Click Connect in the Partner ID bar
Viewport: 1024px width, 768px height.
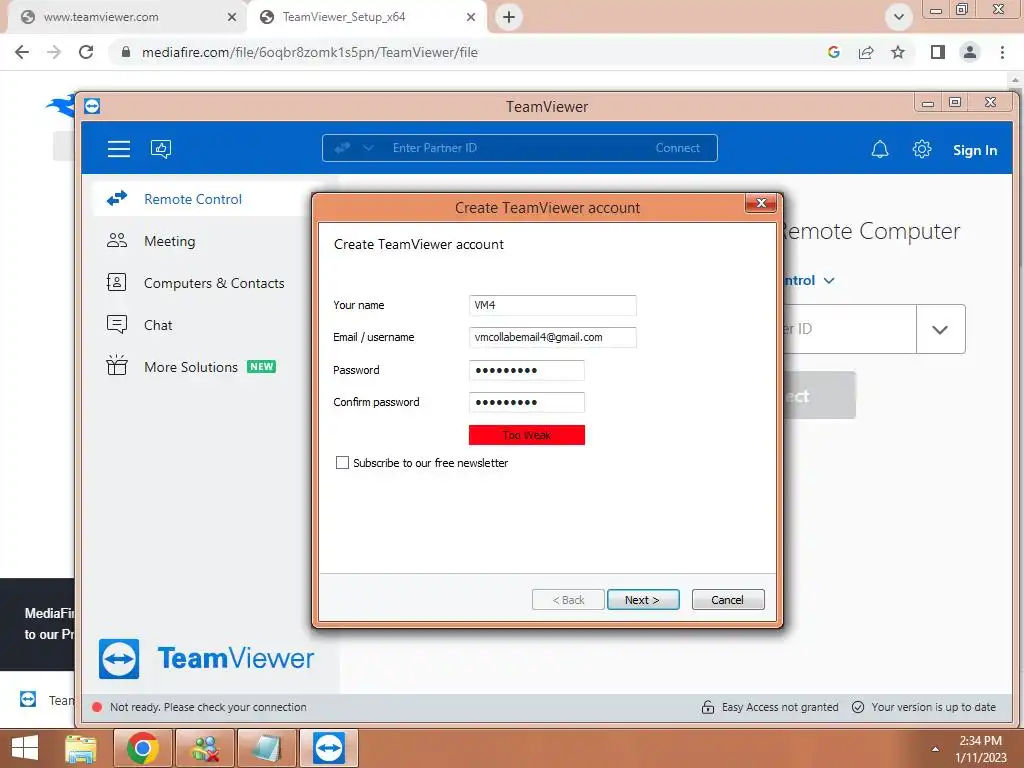(677, 148)
